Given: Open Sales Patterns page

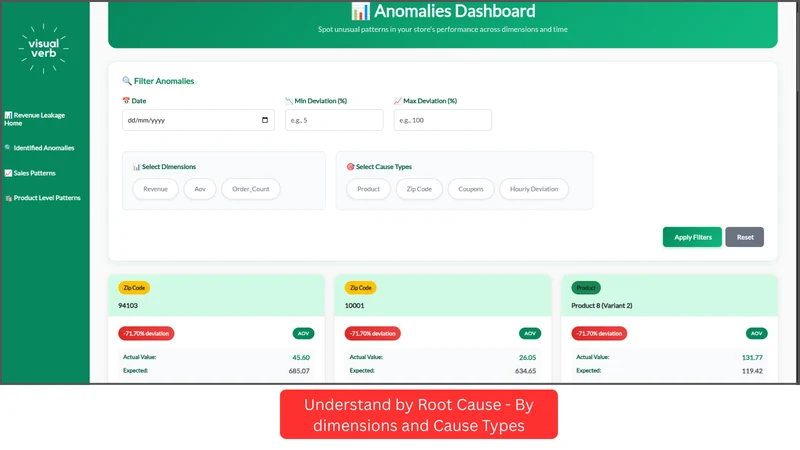Looking at the screenshot, I should pyautogui.click(x=30, y=173).
